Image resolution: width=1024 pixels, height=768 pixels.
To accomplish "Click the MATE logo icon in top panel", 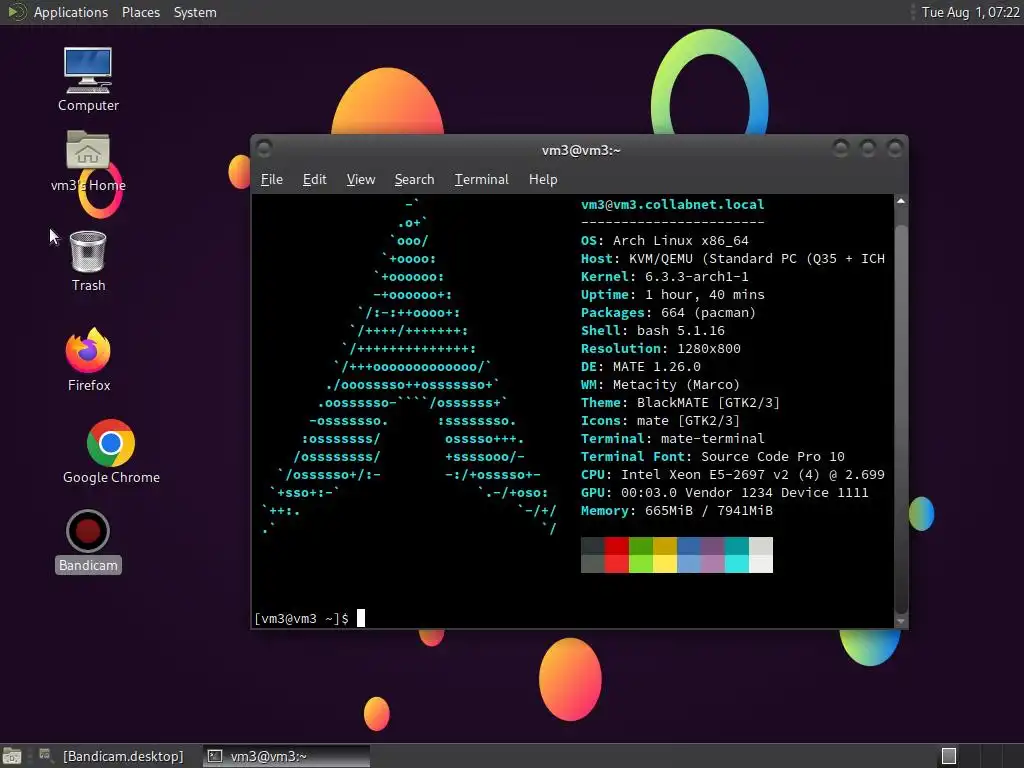I will [16, 12].
